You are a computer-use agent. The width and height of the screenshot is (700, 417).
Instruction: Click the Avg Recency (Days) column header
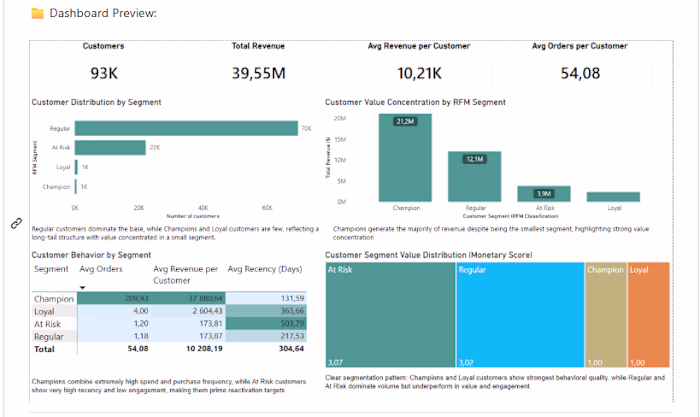tap(265, 269)
